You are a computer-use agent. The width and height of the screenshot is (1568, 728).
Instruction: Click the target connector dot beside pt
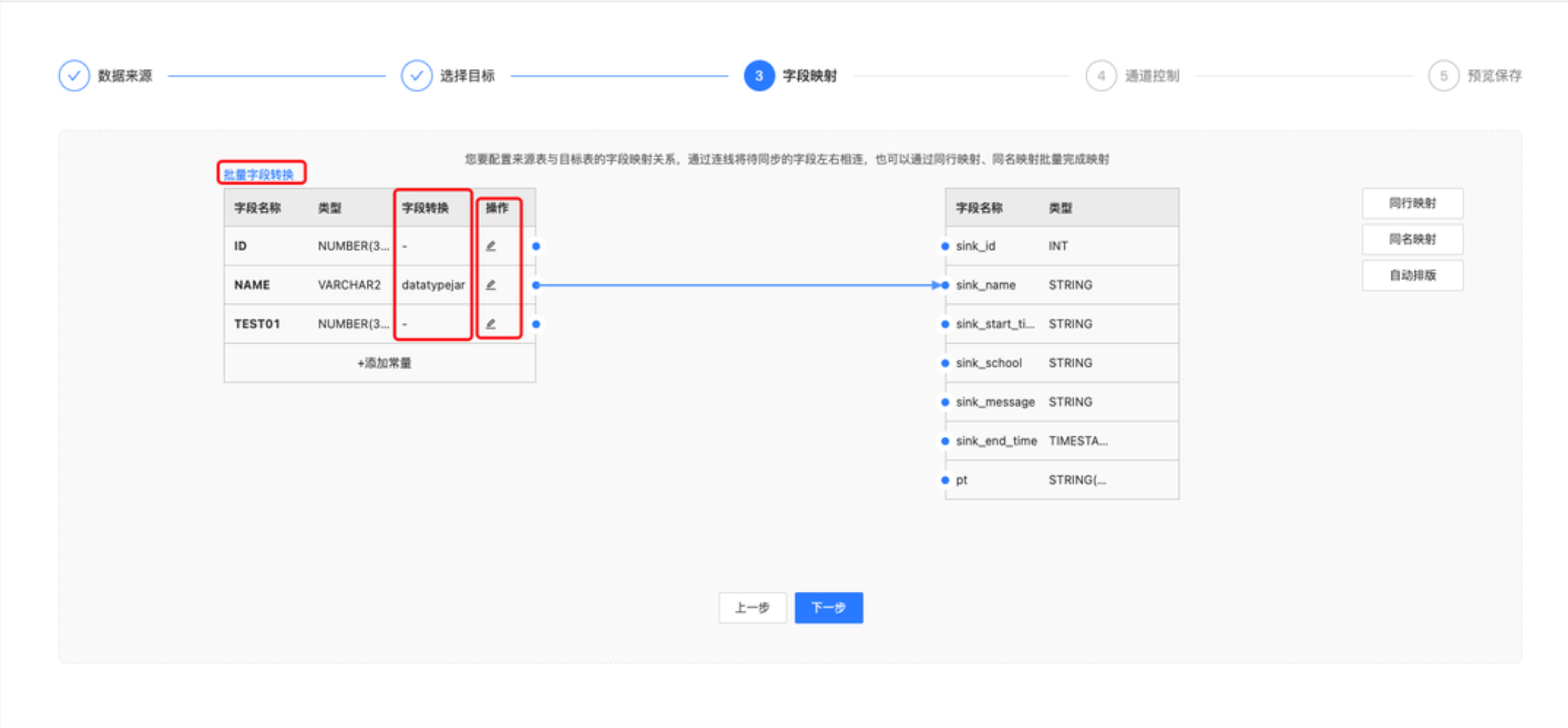(x=945, y=480)
